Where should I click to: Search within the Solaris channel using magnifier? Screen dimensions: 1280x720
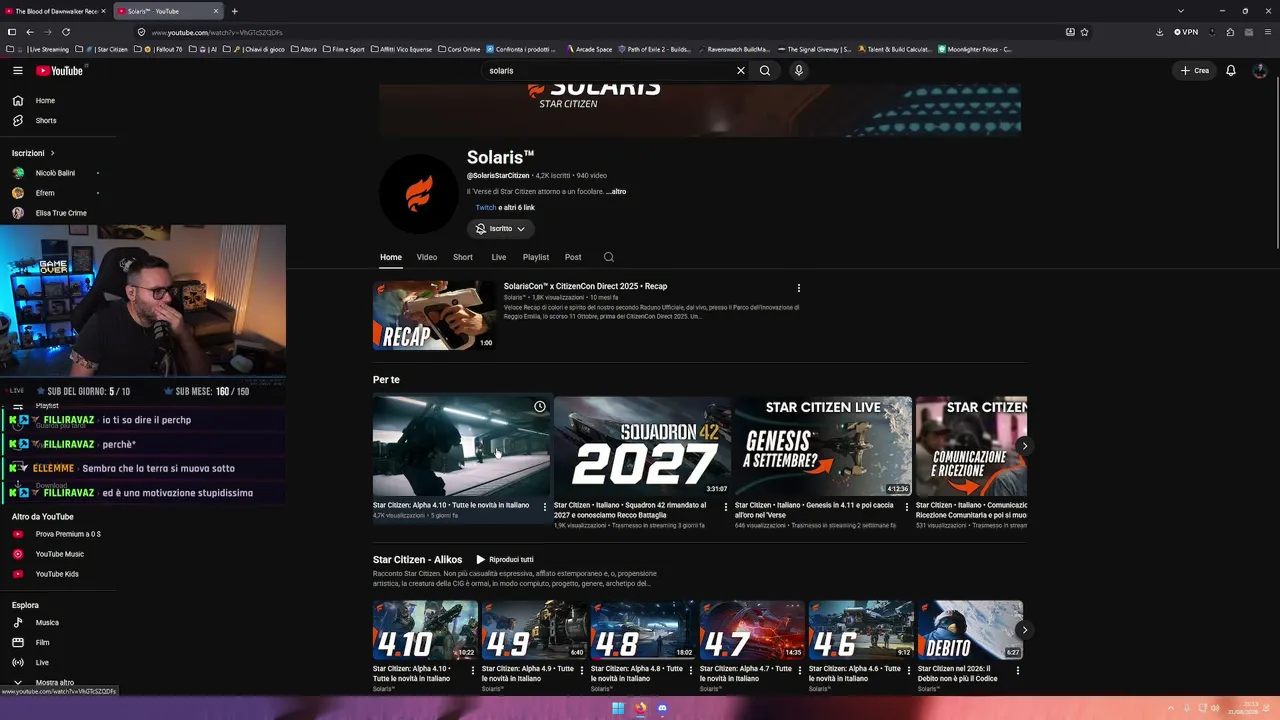tap(608, 257)
